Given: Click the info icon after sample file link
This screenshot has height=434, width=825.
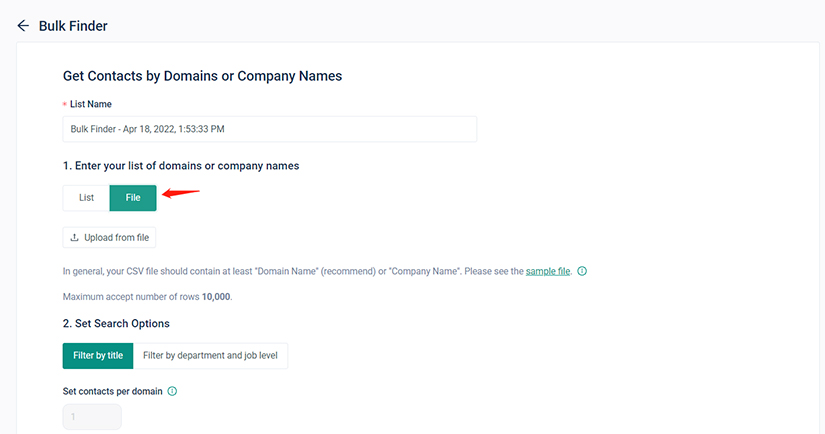Looking at the screenshot, I should point(582,271).
